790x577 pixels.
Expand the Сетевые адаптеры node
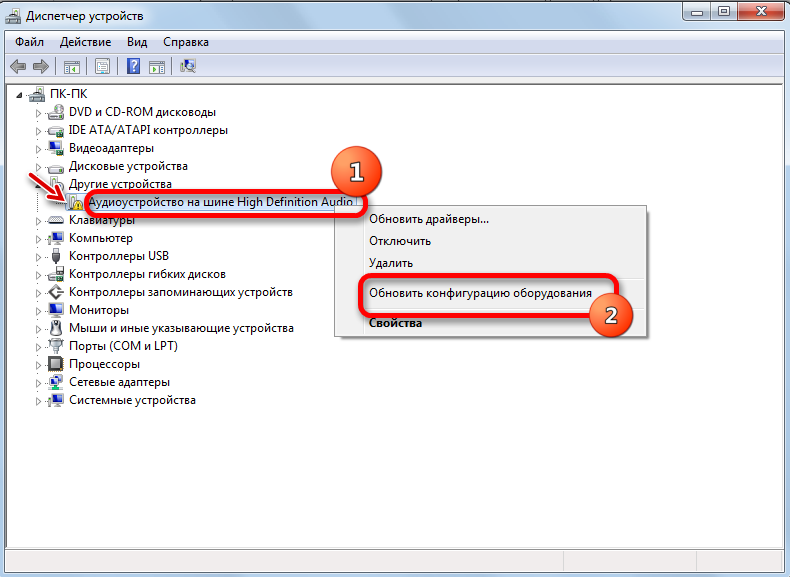(x=38, y=383)
